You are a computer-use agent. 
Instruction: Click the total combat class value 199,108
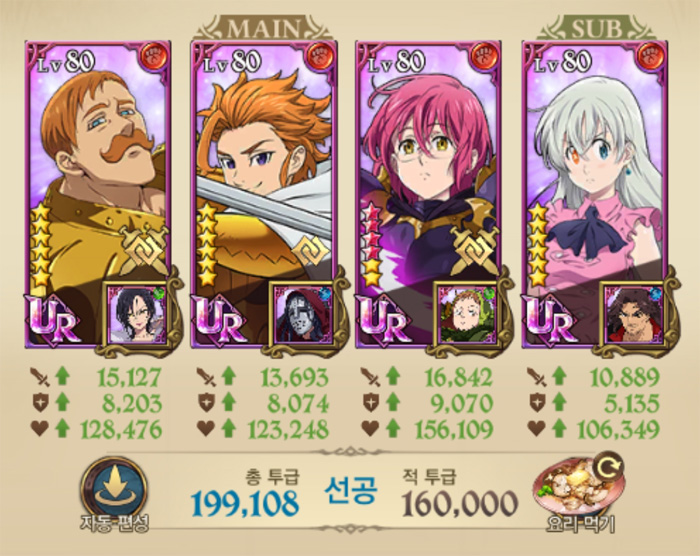tap(245, 503)
